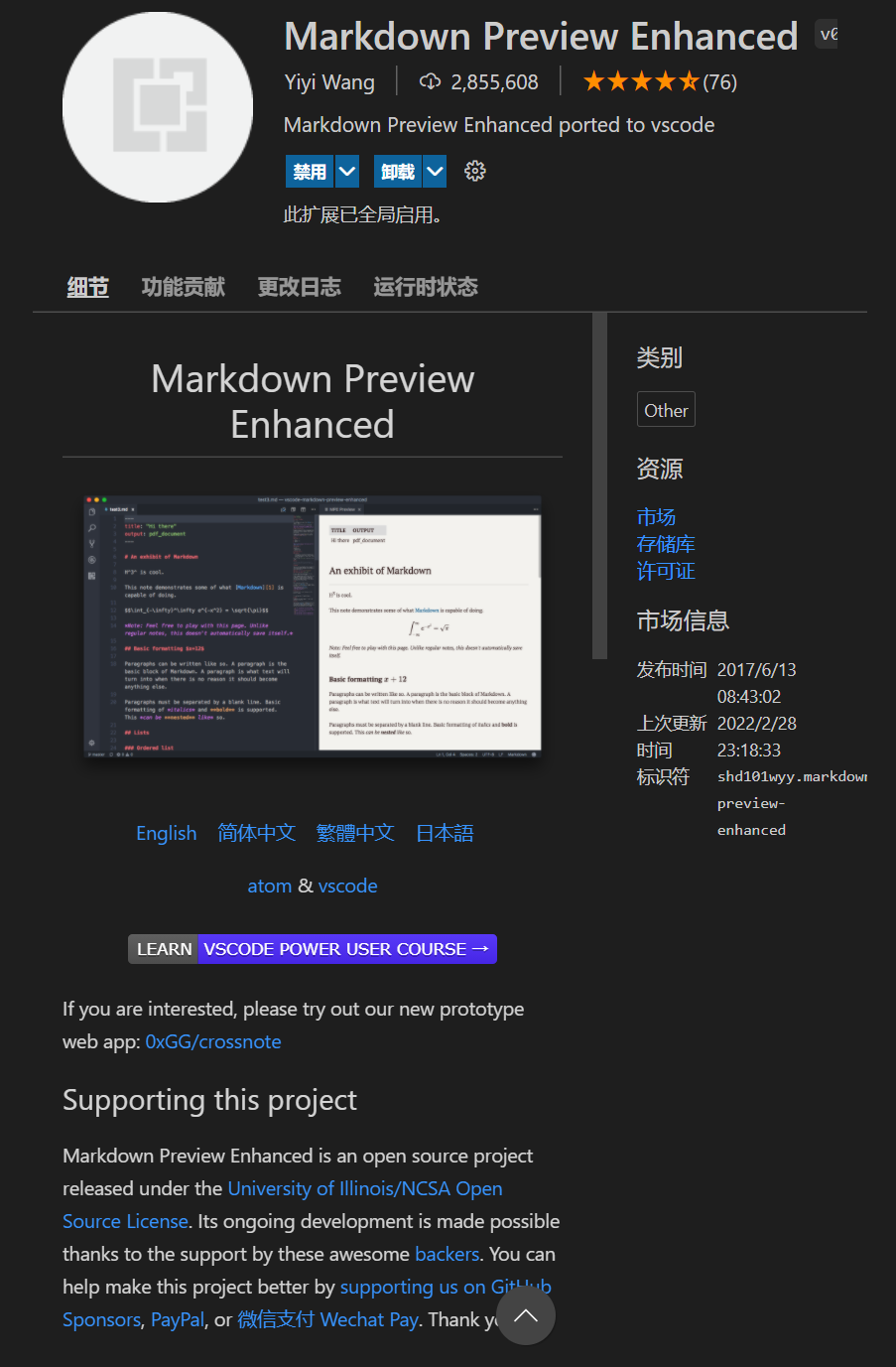Click the Supporting this project heading
Image resolution: width=896 pixels, height=1367 pixels.
coord(209,1100)
